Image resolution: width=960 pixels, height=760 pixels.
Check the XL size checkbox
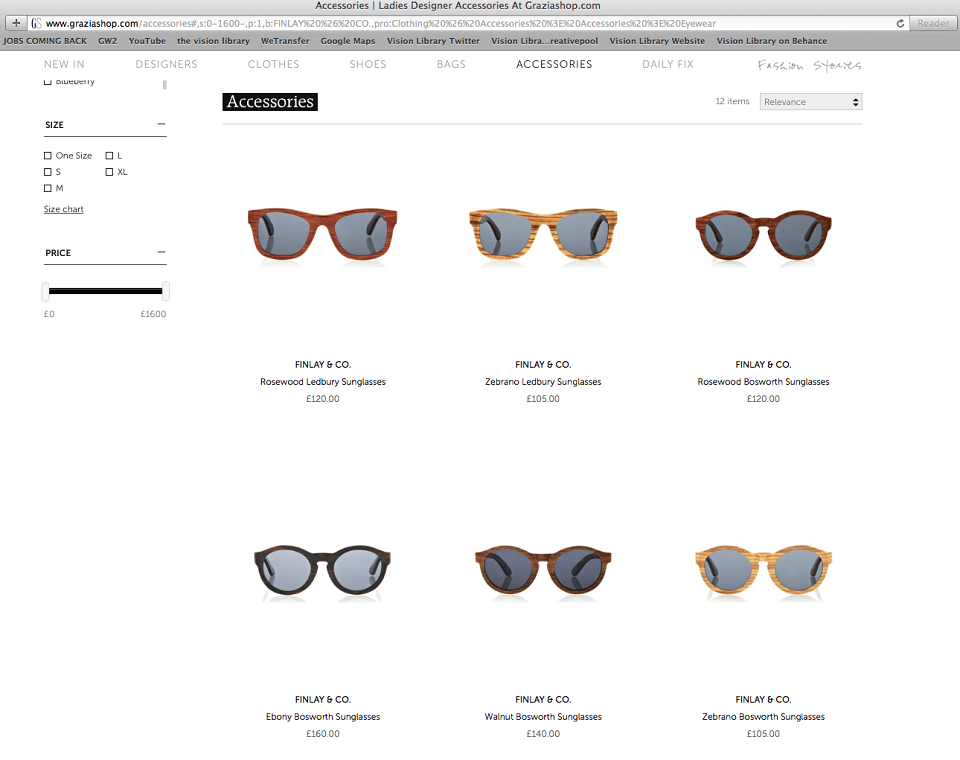[110, 172]
